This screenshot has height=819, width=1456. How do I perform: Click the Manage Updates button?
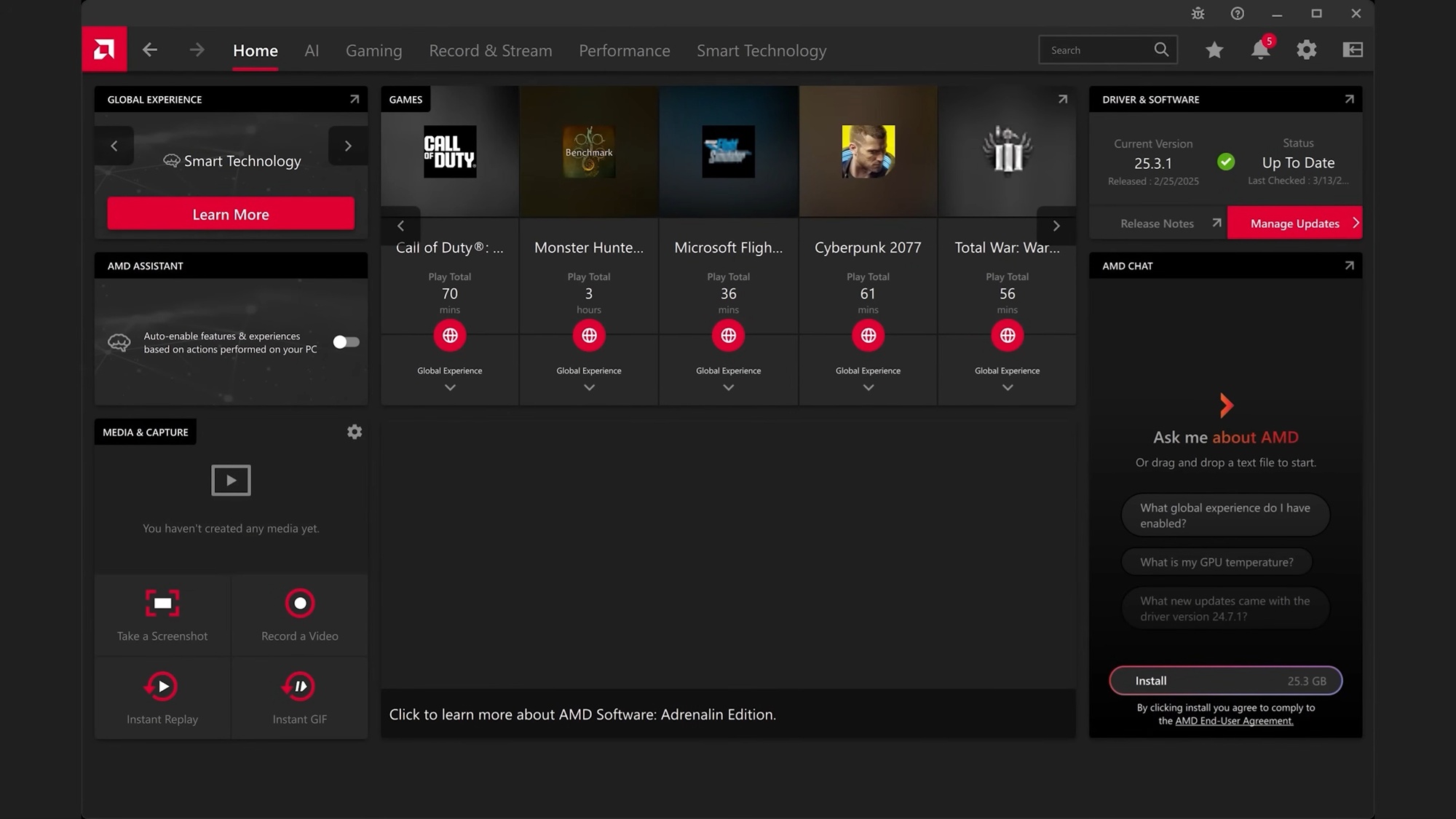1294,223
